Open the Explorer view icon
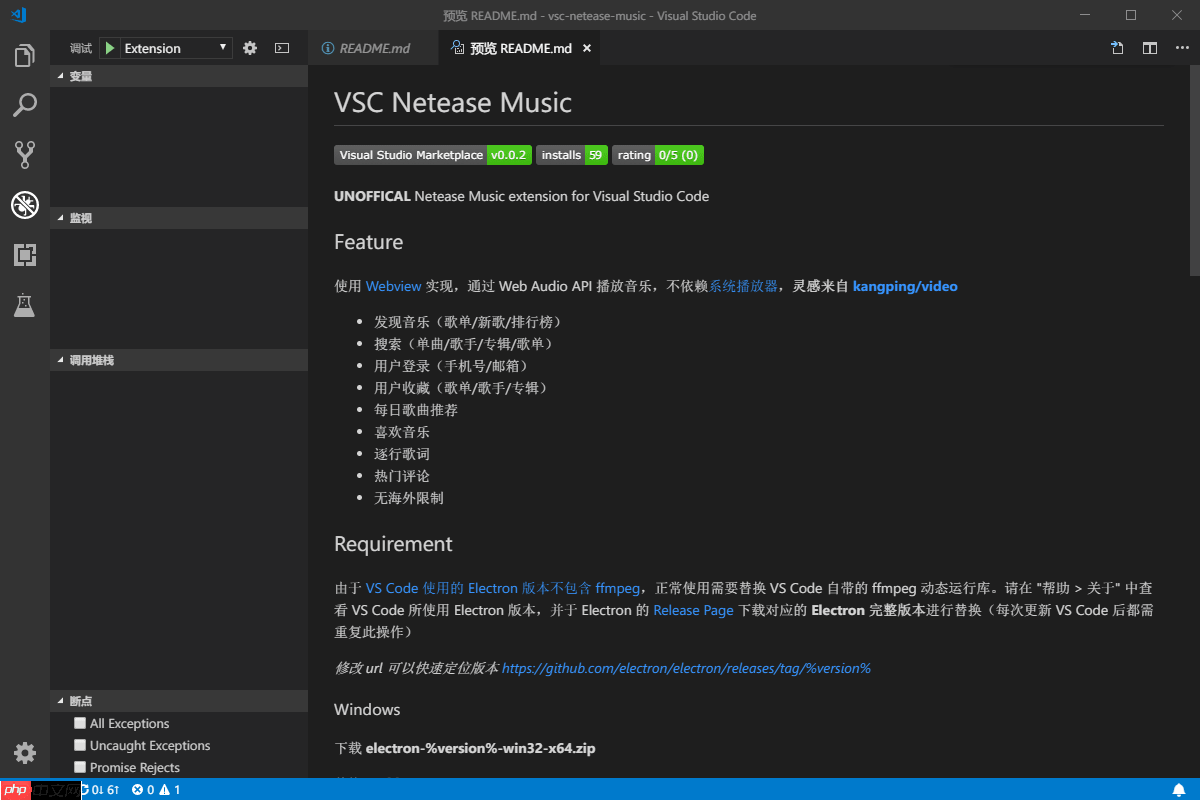 (x=24, y=55)
